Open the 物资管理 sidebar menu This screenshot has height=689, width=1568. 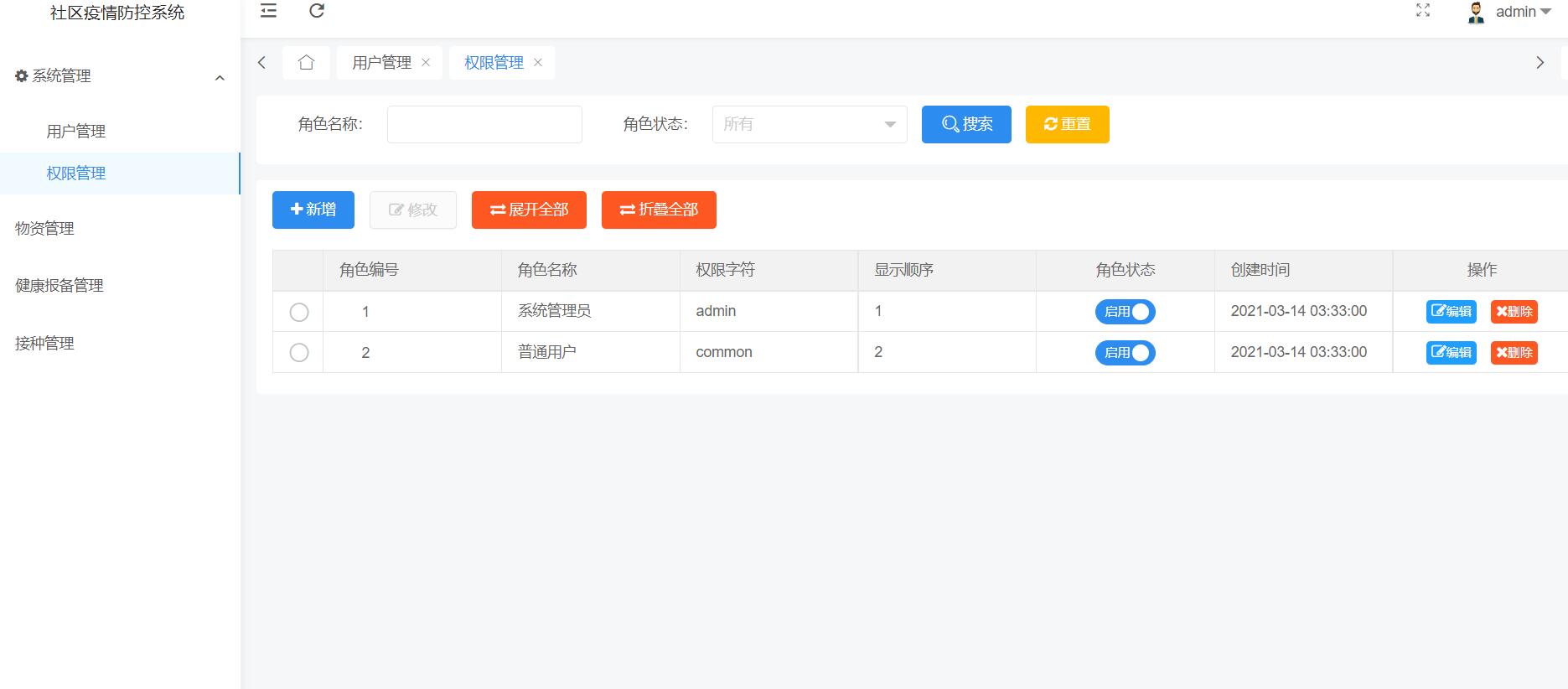tap(45, 229)
